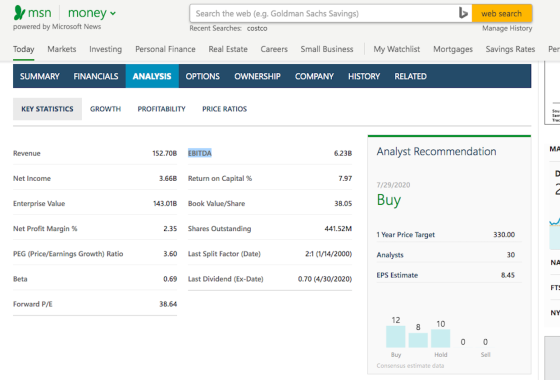Click the recommendation date 7/29/2020
560x380 pixels.
pyautogui.click(x=393, y=185)
